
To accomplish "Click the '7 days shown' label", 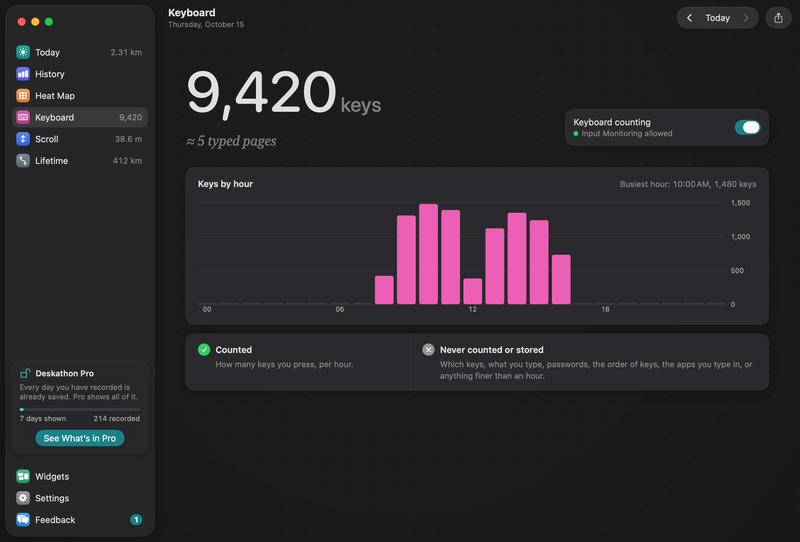I will (43, 418).
